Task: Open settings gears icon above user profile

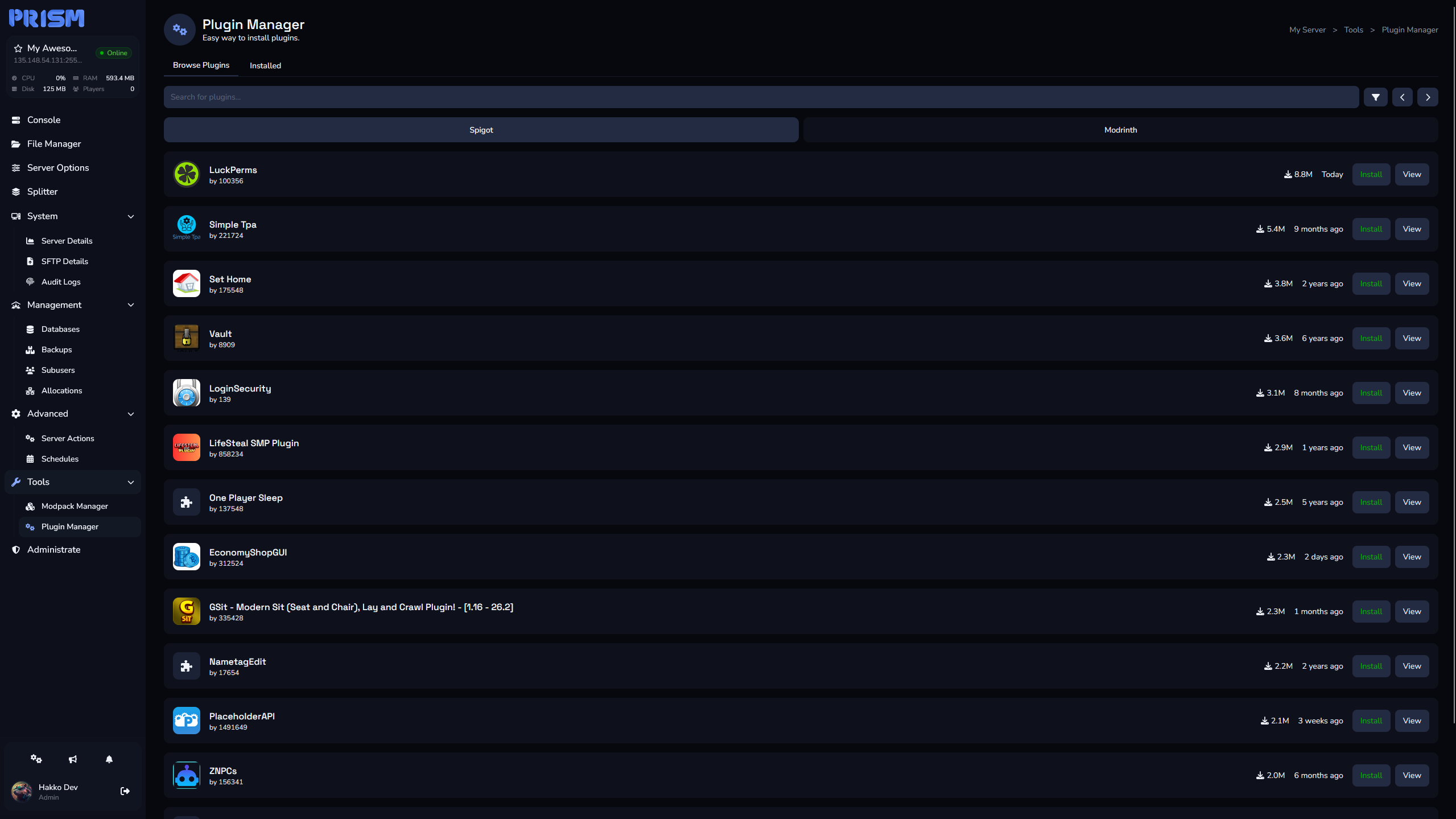Action: 36,759
